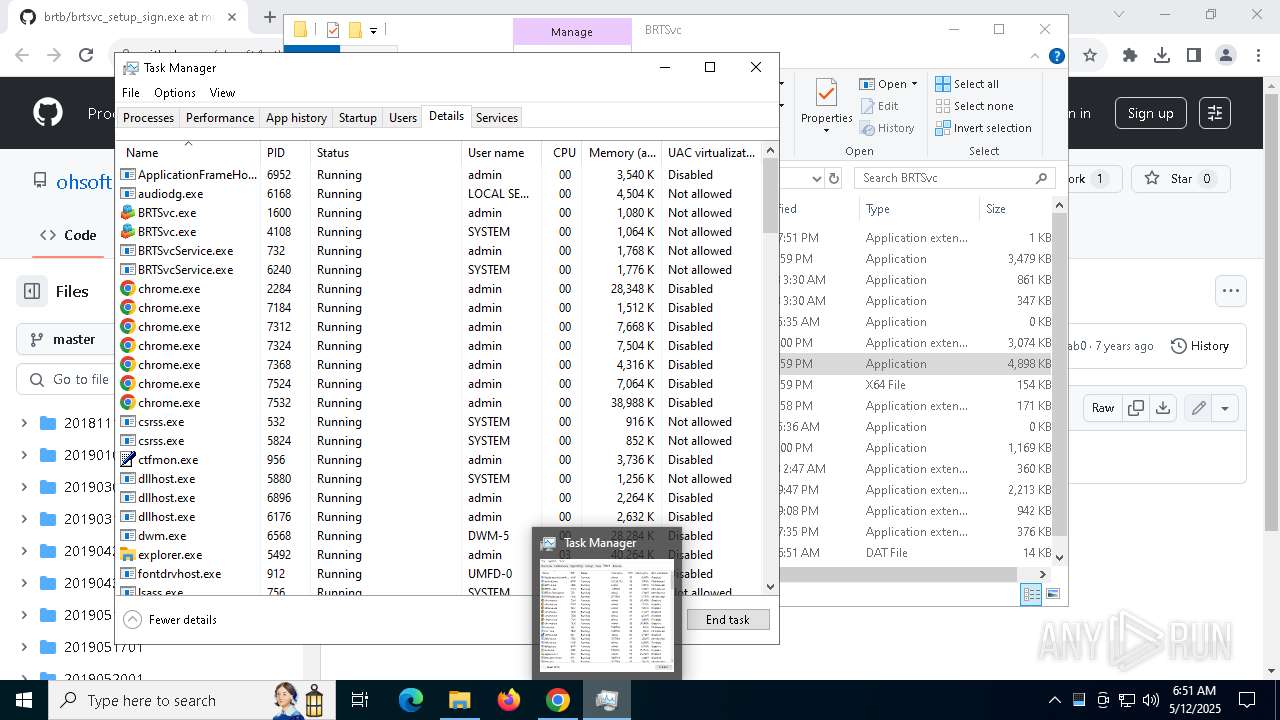
Task: Switch to the Processes tab
Action: coord(148,117)
